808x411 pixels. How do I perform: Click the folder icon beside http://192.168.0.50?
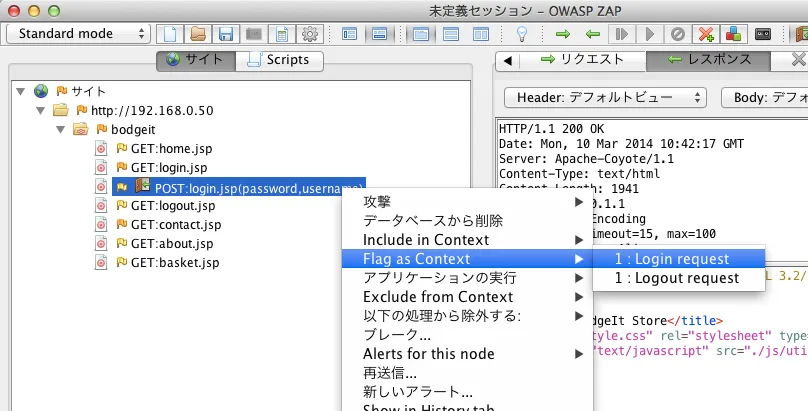(x=61, y=110)
